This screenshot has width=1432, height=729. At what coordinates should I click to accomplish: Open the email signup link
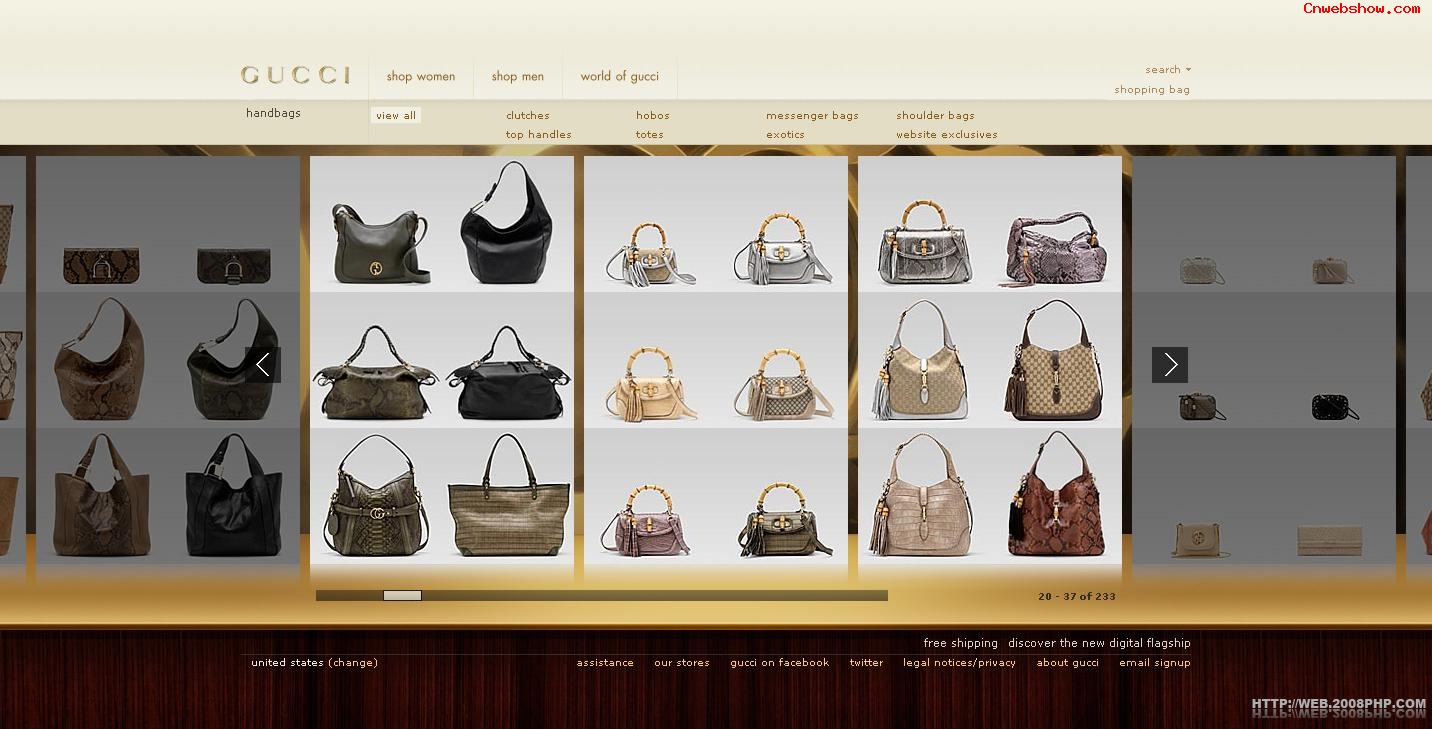click(1155, 662)
